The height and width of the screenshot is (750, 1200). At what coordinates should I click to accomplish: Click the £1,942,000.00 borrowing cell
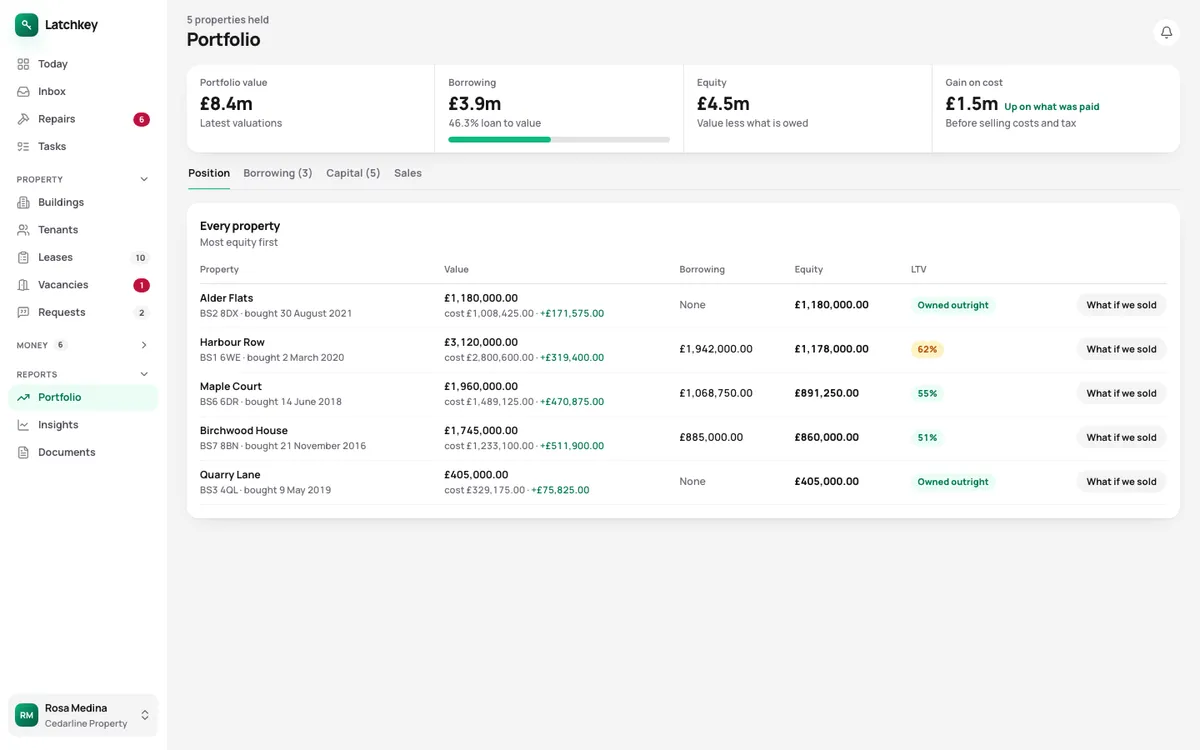716,349
